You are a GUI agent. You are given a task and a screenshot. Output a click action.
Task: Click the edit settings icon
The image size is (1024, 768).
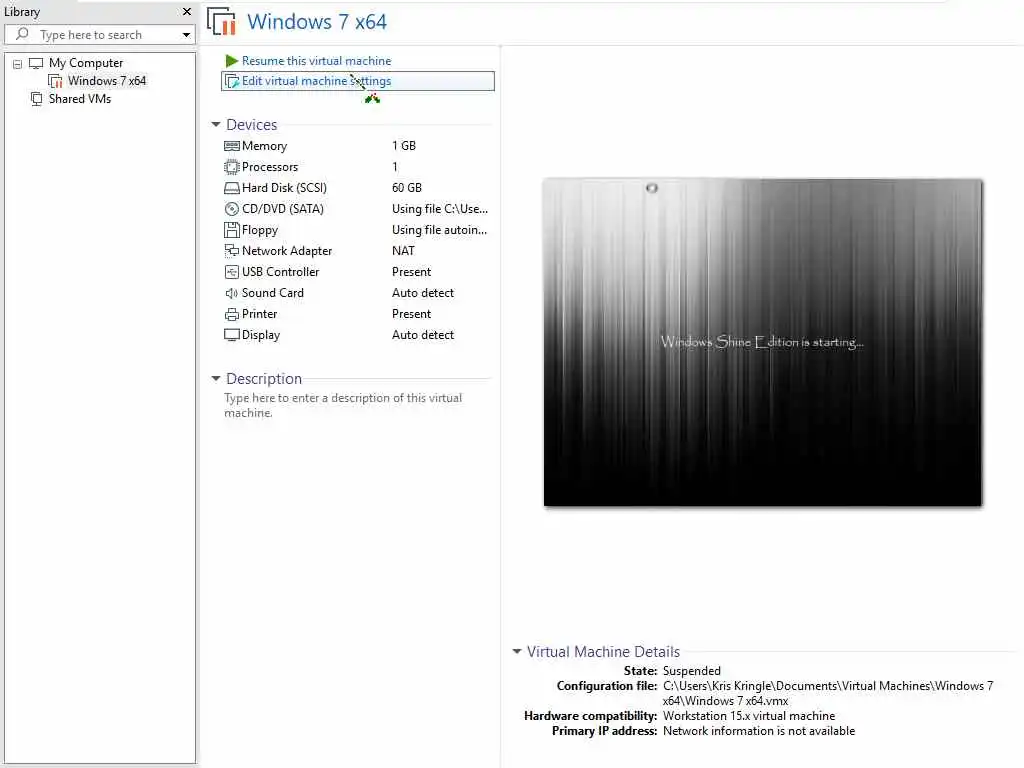(x=232, y=81)
